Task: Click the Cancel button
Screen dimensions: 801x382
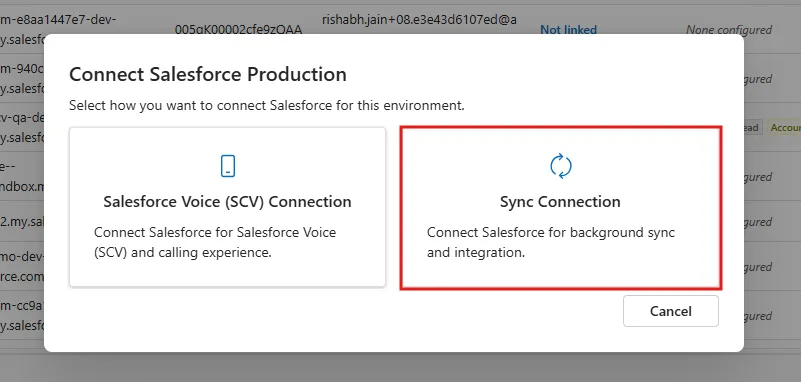Action: (x=671, y=311)
